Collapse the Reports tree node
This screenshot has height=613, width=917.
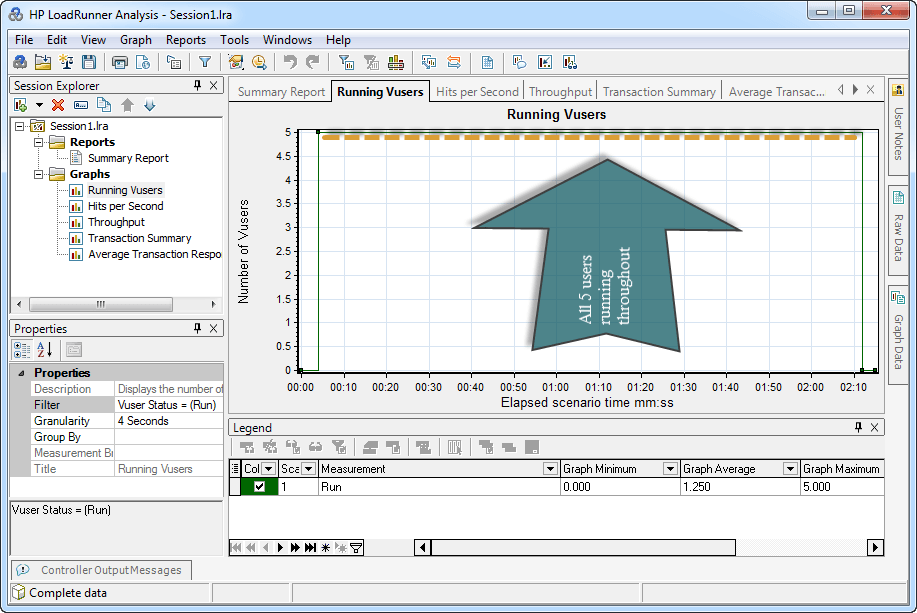[x=39, y=142]
